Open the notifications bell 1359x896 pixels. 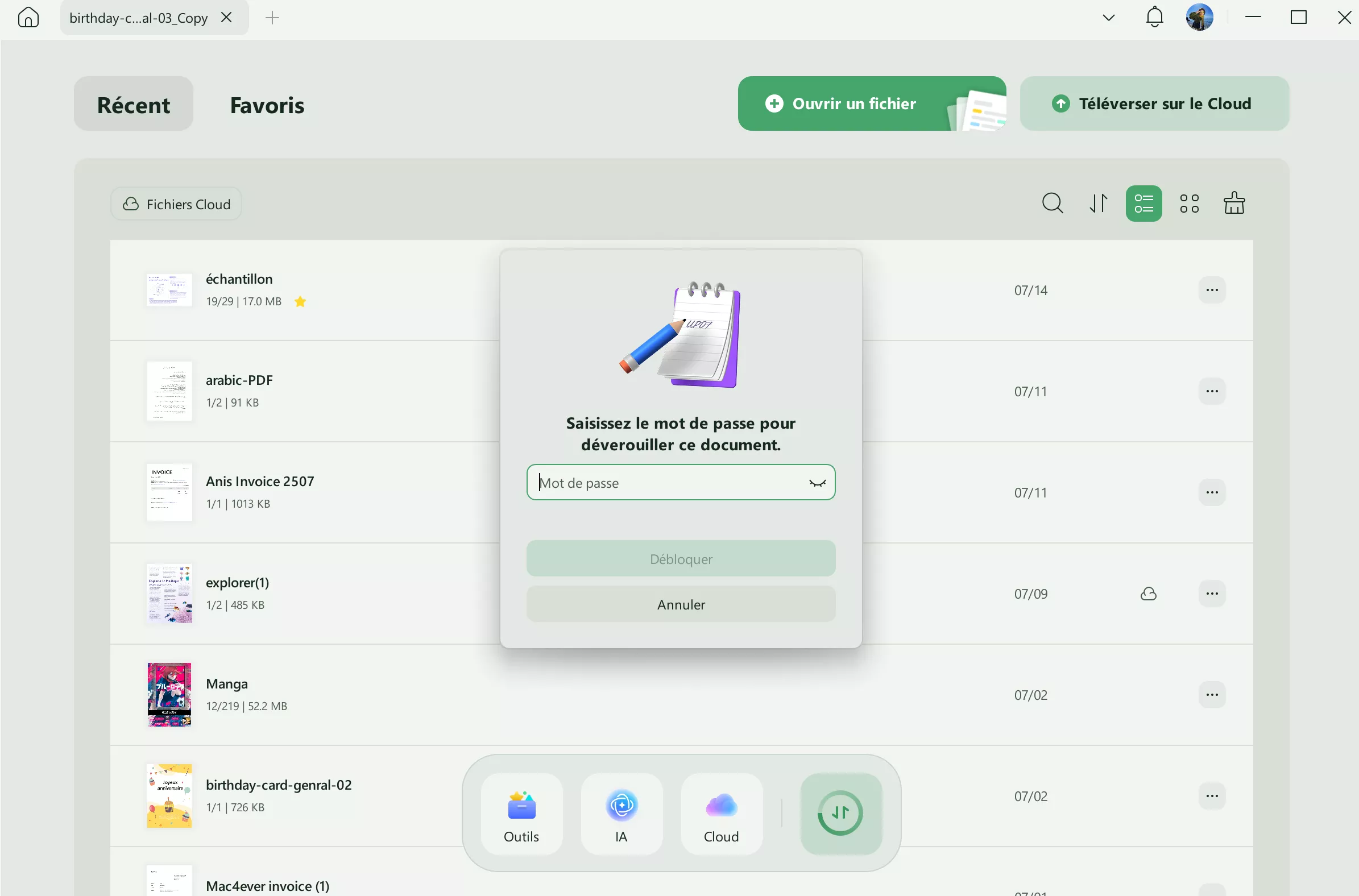click(1154, 18)
